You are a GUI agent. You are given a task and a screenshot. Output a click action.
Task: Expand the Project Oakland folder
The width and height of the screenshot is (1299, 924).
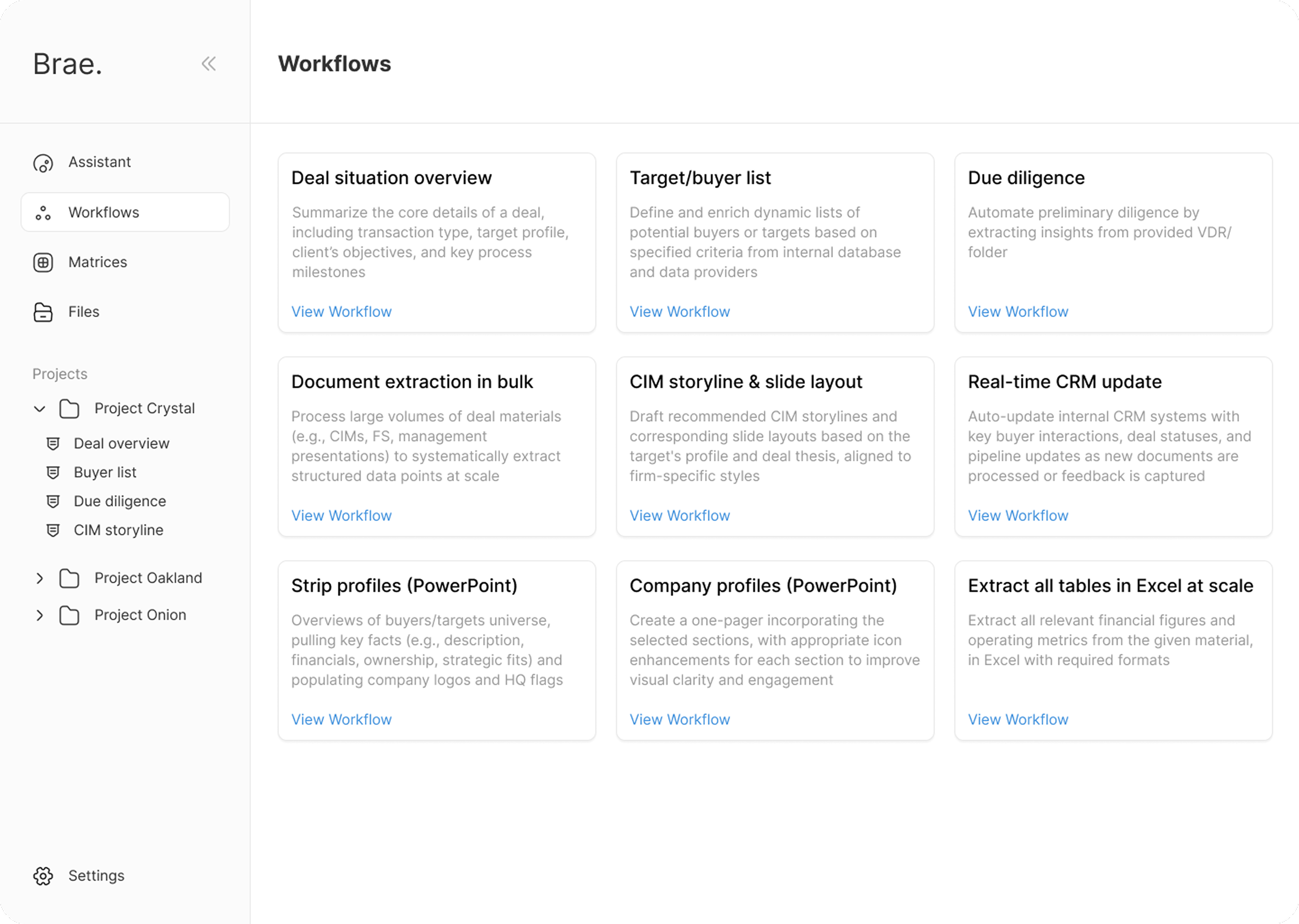39,578
